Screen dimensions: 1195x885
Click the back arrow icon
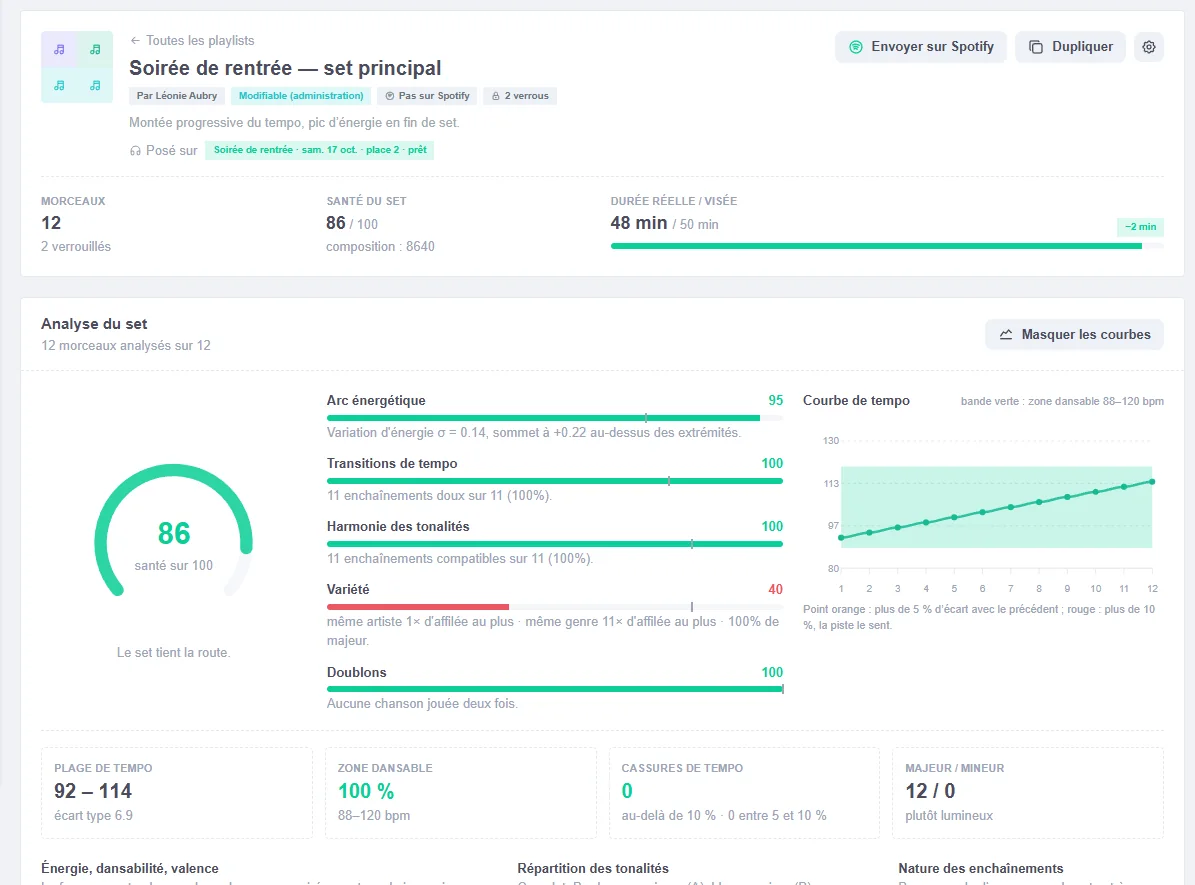(135, 40)
